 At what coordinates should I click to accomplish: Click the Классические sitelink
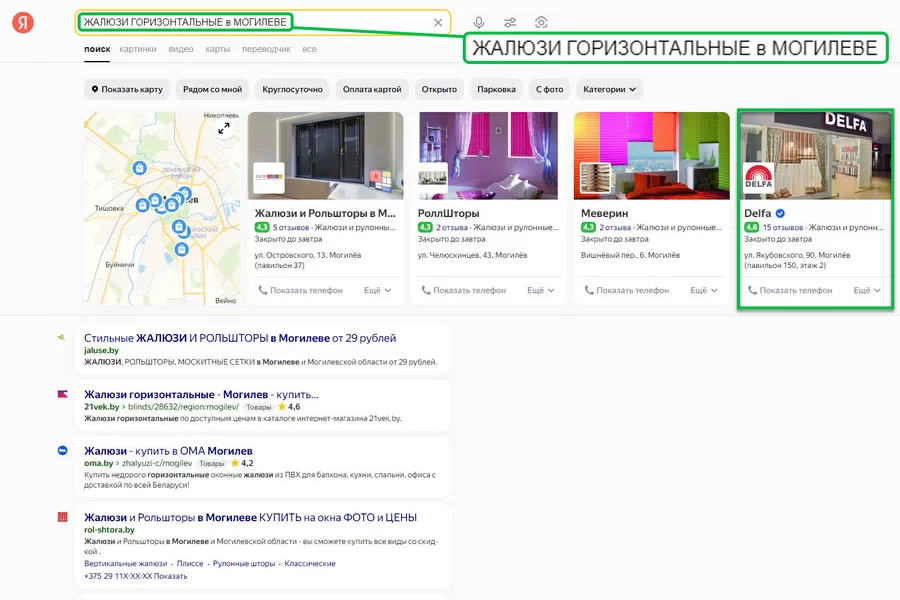pos(310,564)
